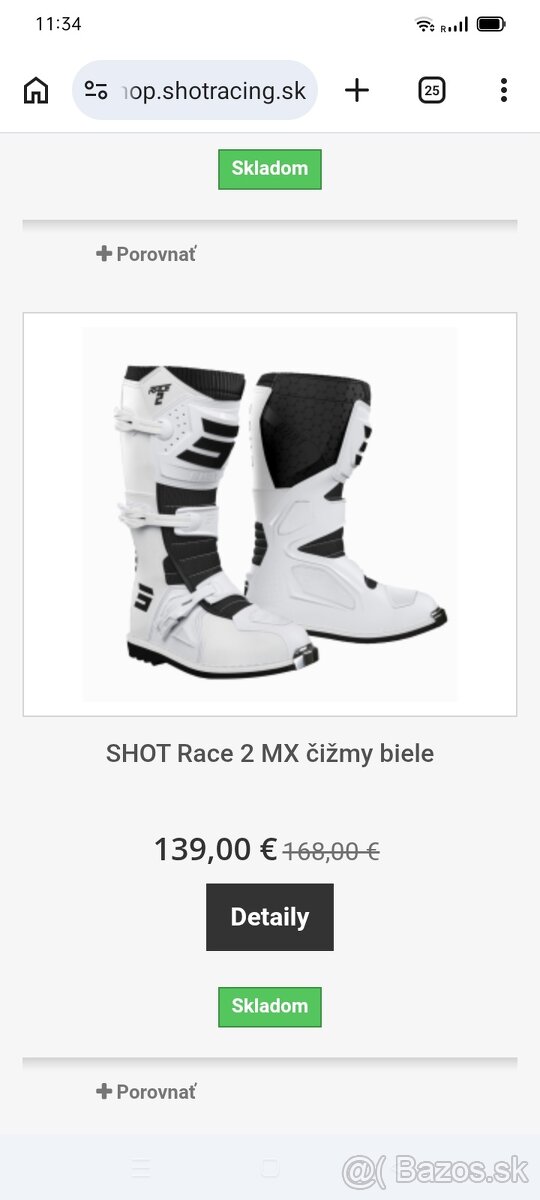The height and width of the screenshot is (1200, 540).
Task: Tap the Wi-Fi status icon
Action: pyautogui.click(x=425, y=24)
